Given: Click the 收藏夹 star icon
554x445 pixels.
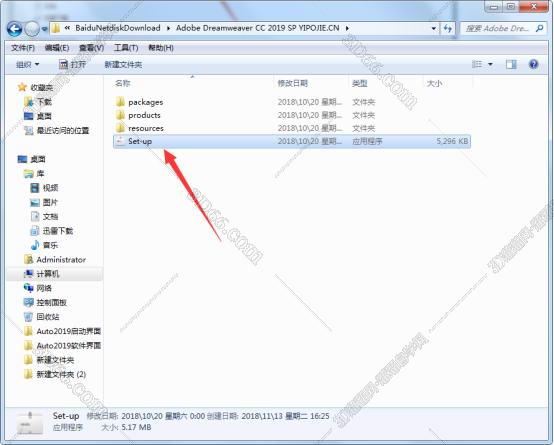Looking at the screenshot, I should pos(22,87).
